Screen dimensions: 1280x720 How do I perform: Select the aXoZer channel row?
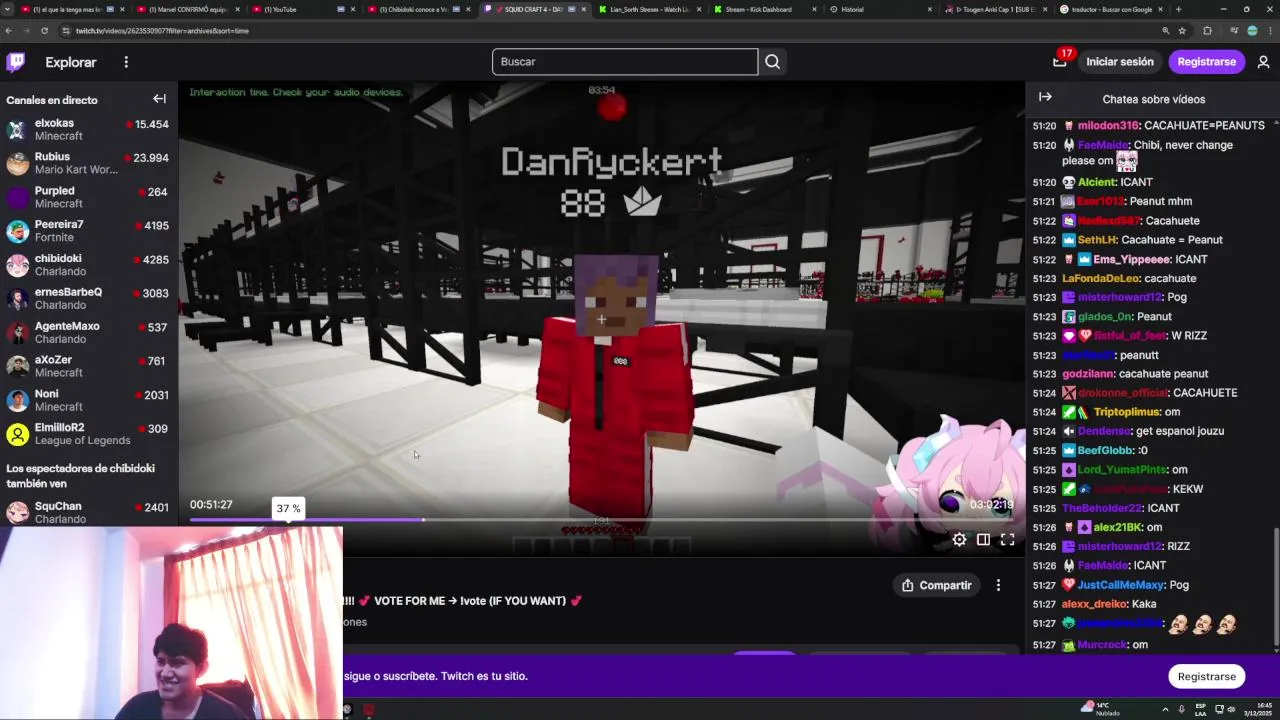(x=89, y=366)
